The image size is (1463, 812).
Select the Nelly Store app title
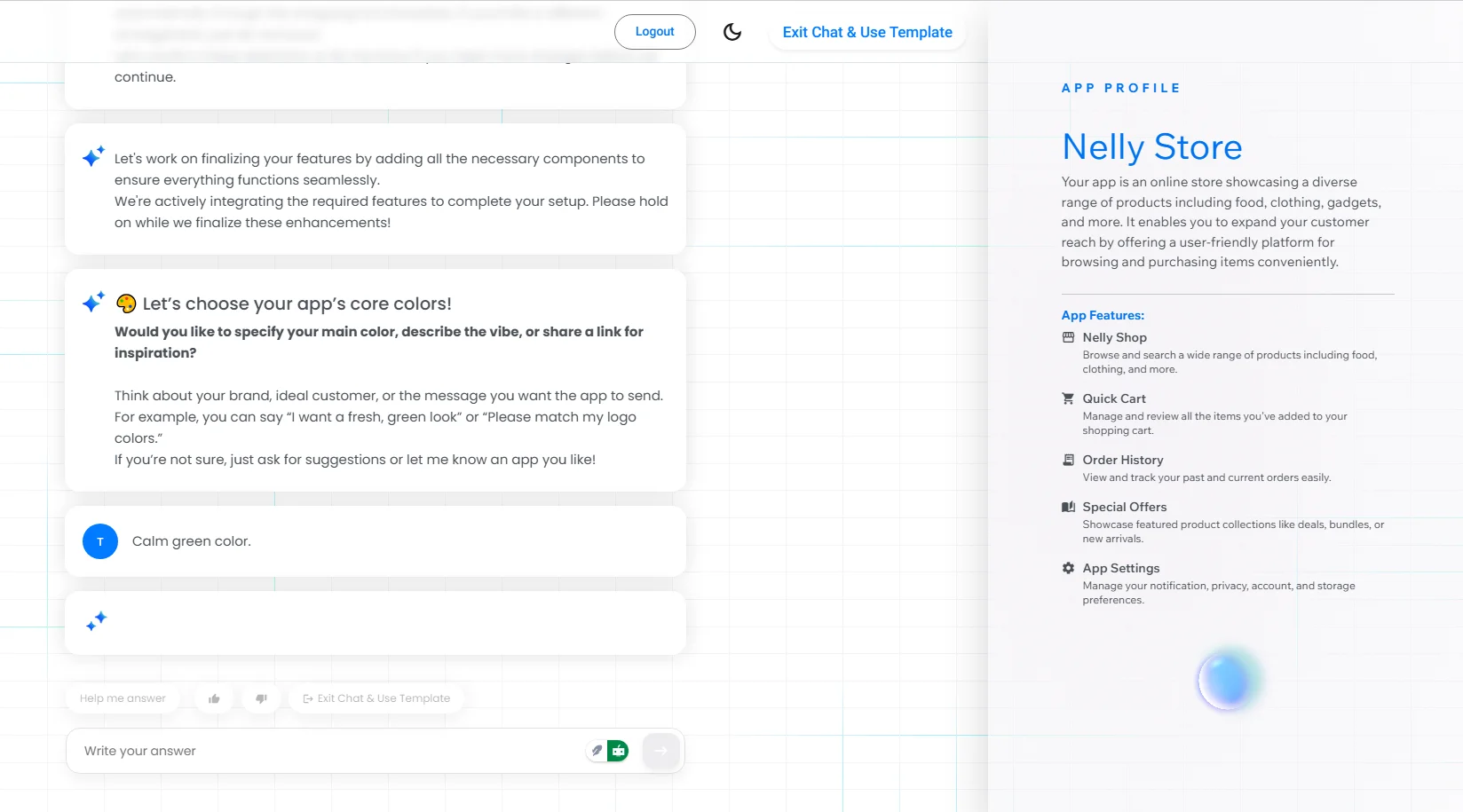click(1152, 147)
